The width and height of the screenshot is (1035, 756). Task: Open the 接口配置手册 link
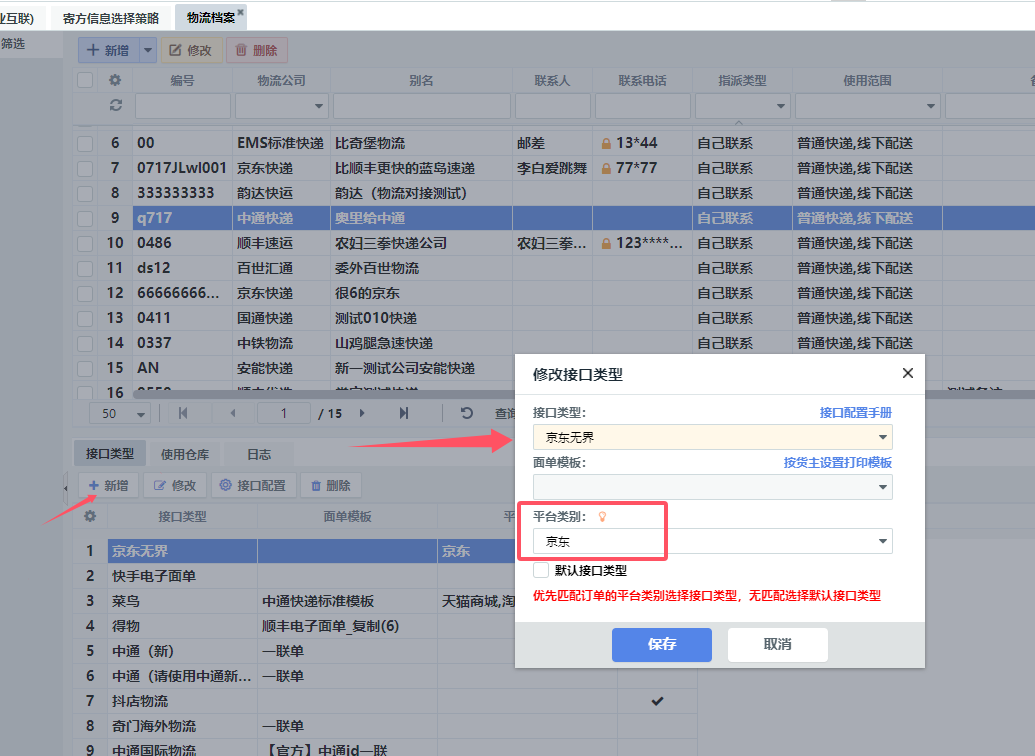855,412
